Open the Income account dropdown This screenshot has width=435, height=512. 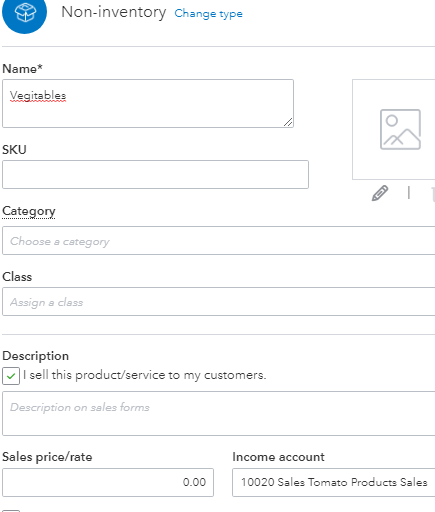[x=334, y=482]
